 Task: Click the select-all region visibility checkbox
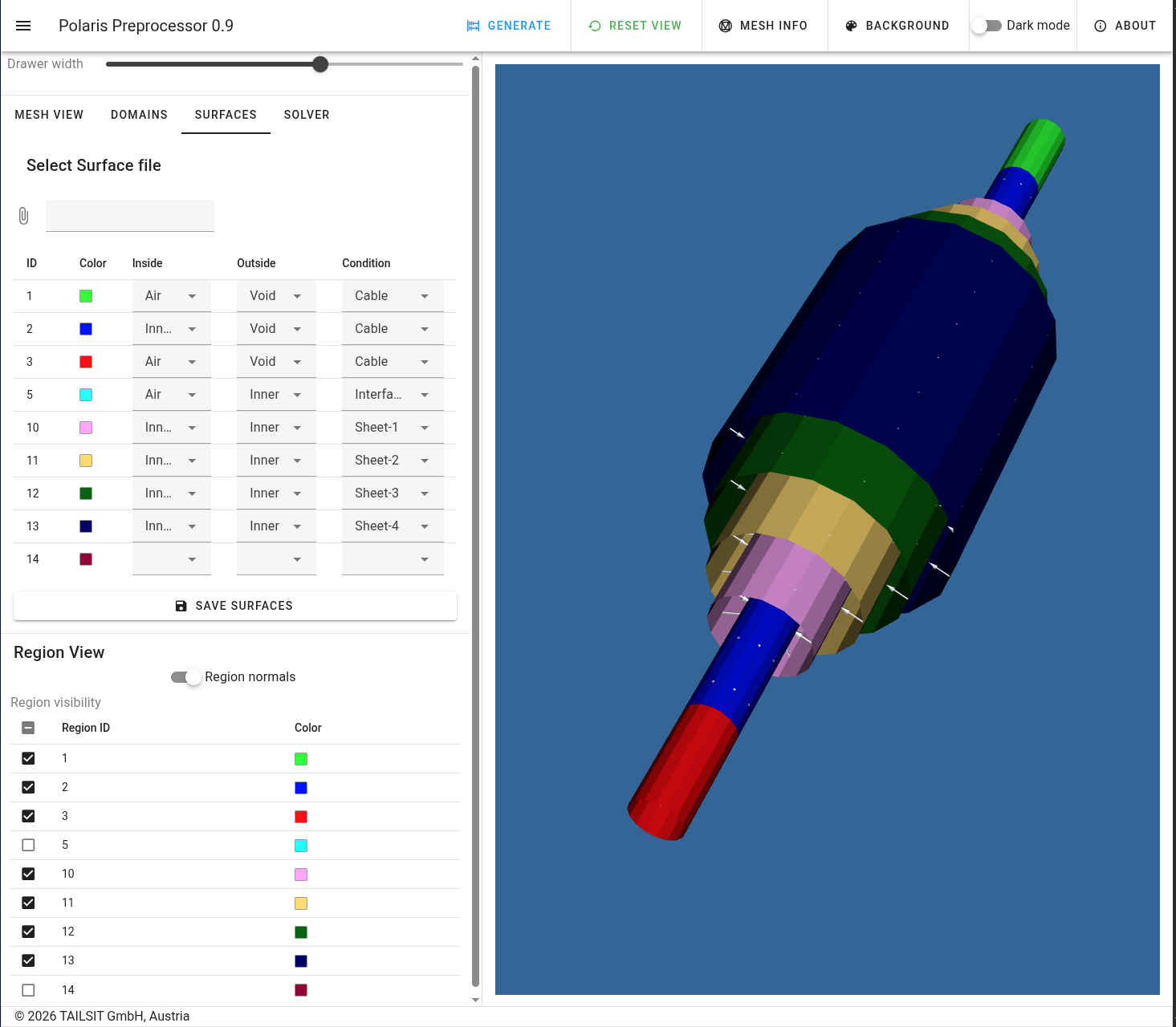click(28, 728)
